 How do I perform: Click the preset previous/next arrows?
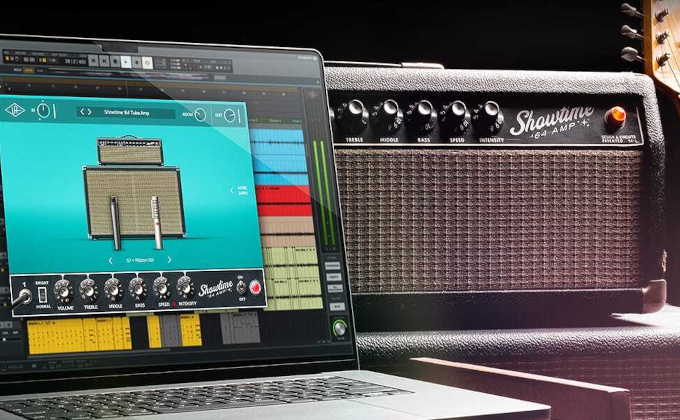(x=85, y=111)
